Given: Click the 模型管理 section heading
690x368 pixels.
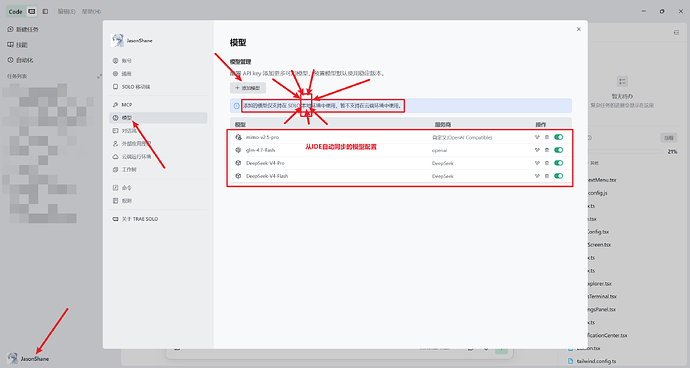Looking at the screenshot, I should (240, 62).
